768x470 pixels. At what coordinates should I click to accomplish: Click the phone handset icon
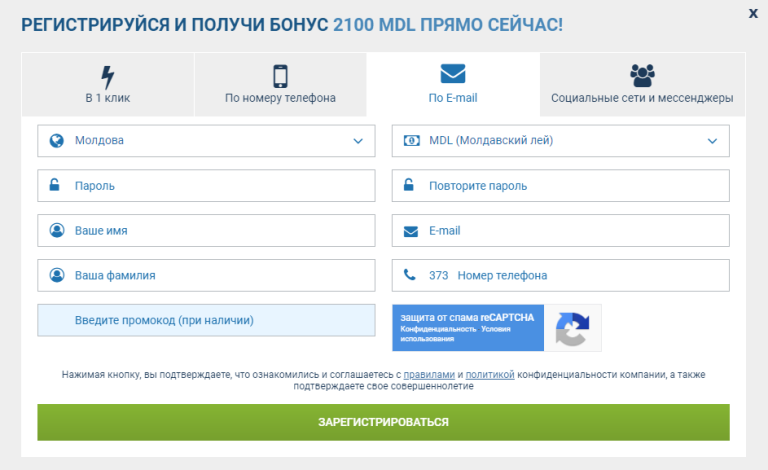410,275
